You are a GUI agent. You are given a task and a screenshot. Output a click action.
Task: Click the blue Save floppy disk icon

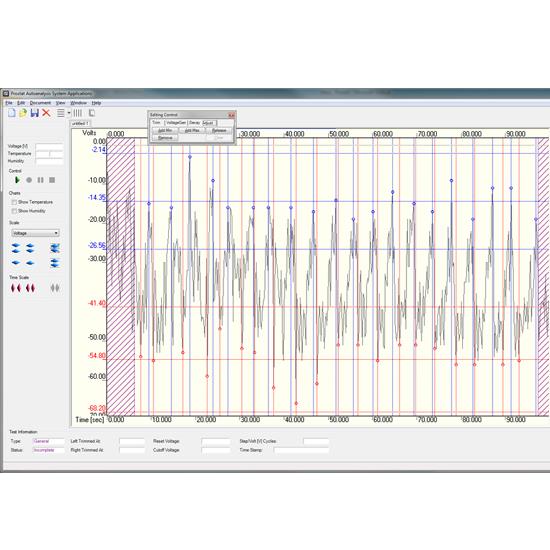click(34, 113)
